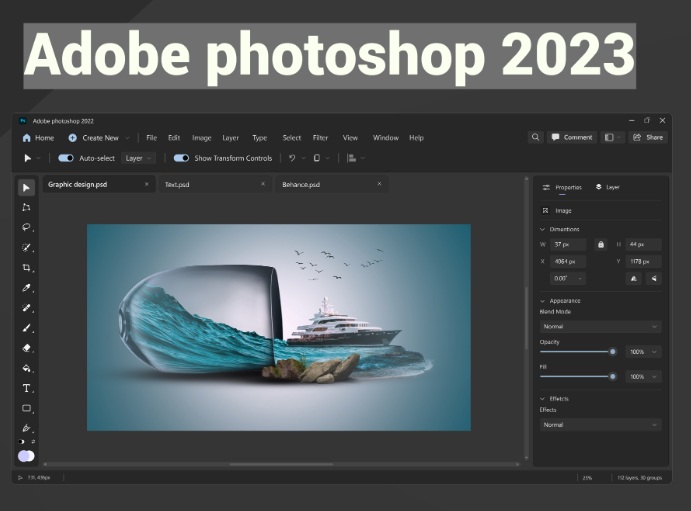
Task: Open the Blend Mode Normal dropdown
Action: click(x=601, y=326)
